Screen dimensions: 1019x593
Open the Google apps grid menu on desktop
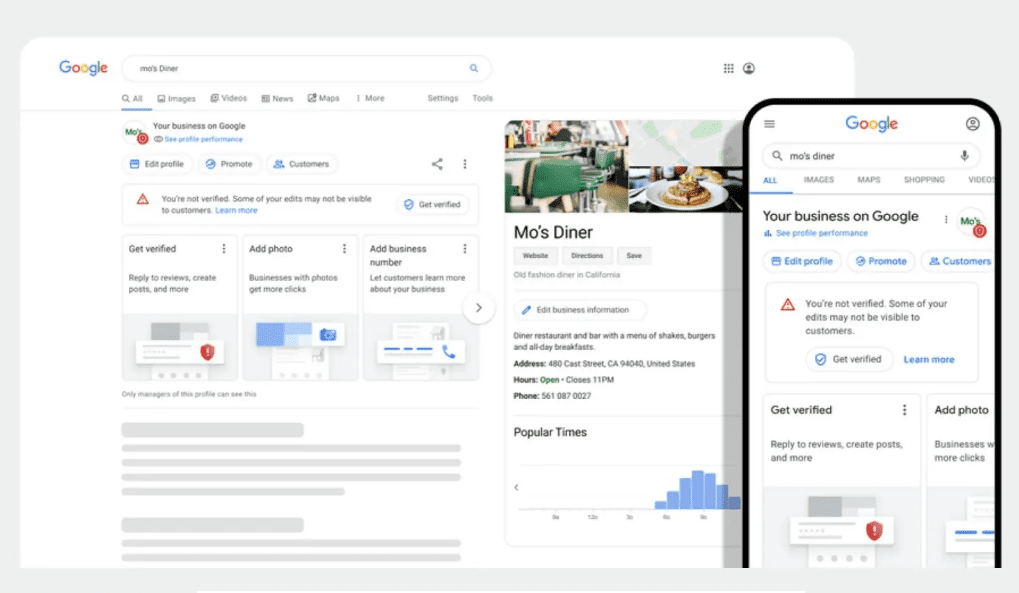pos(728,68)
